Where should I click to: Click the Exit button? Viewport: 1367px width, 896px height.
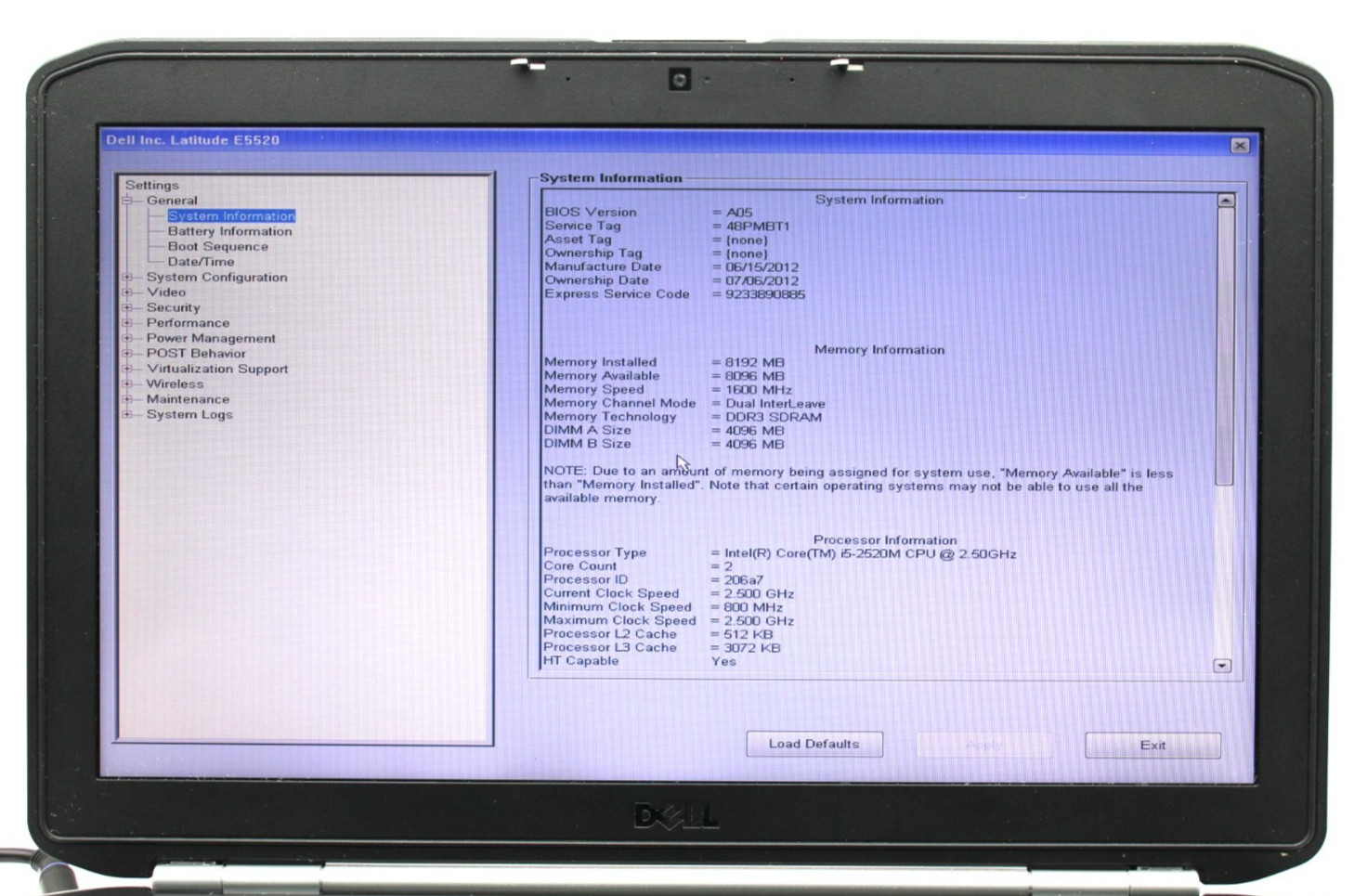click(1152, 745)
